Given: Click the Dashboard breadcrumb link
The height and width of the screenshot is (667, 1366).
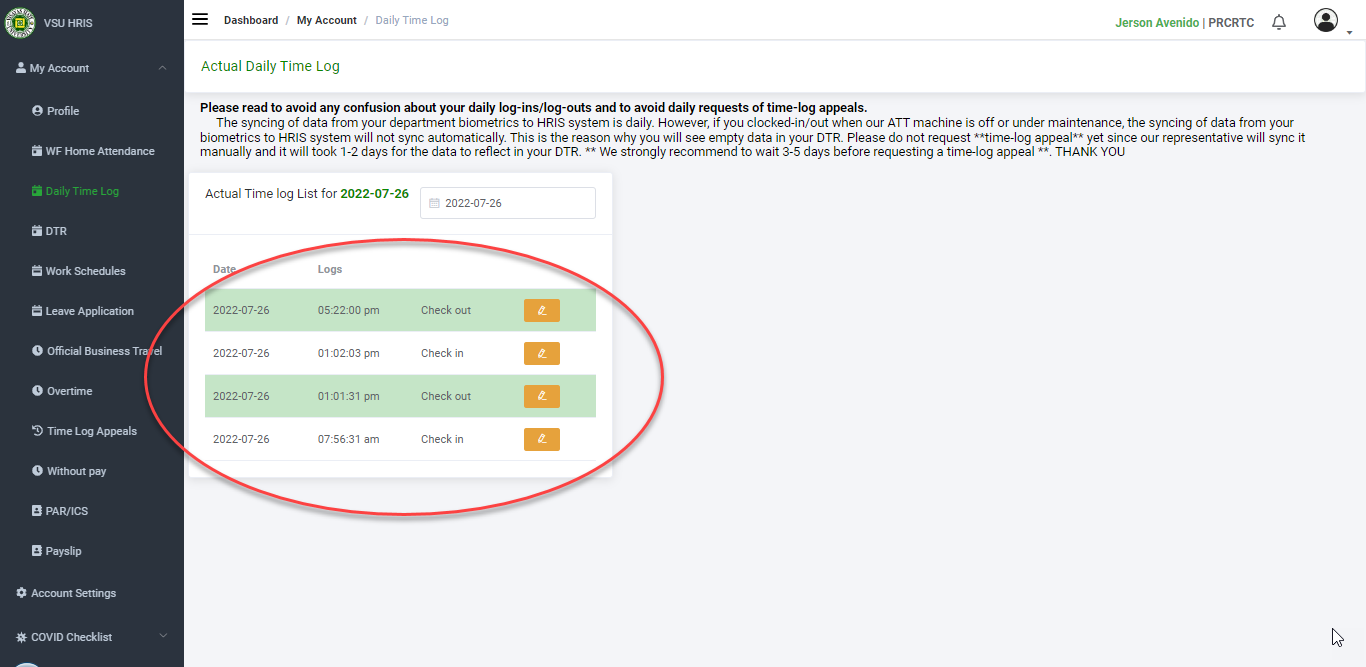Looking at the screenshot, I should [x=251, y=20].
